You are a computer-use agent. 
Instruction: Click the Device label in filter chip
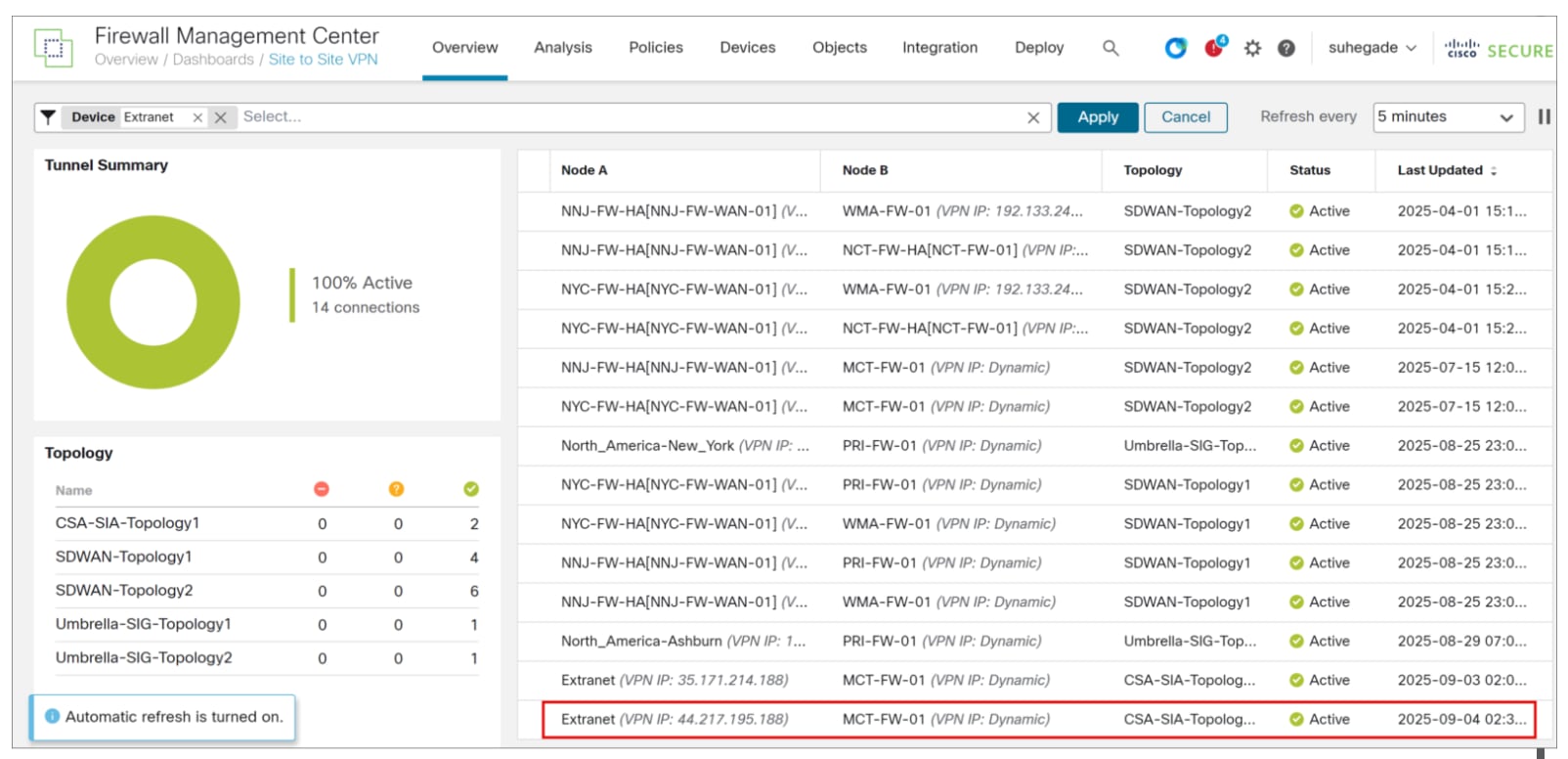point(93,117)
